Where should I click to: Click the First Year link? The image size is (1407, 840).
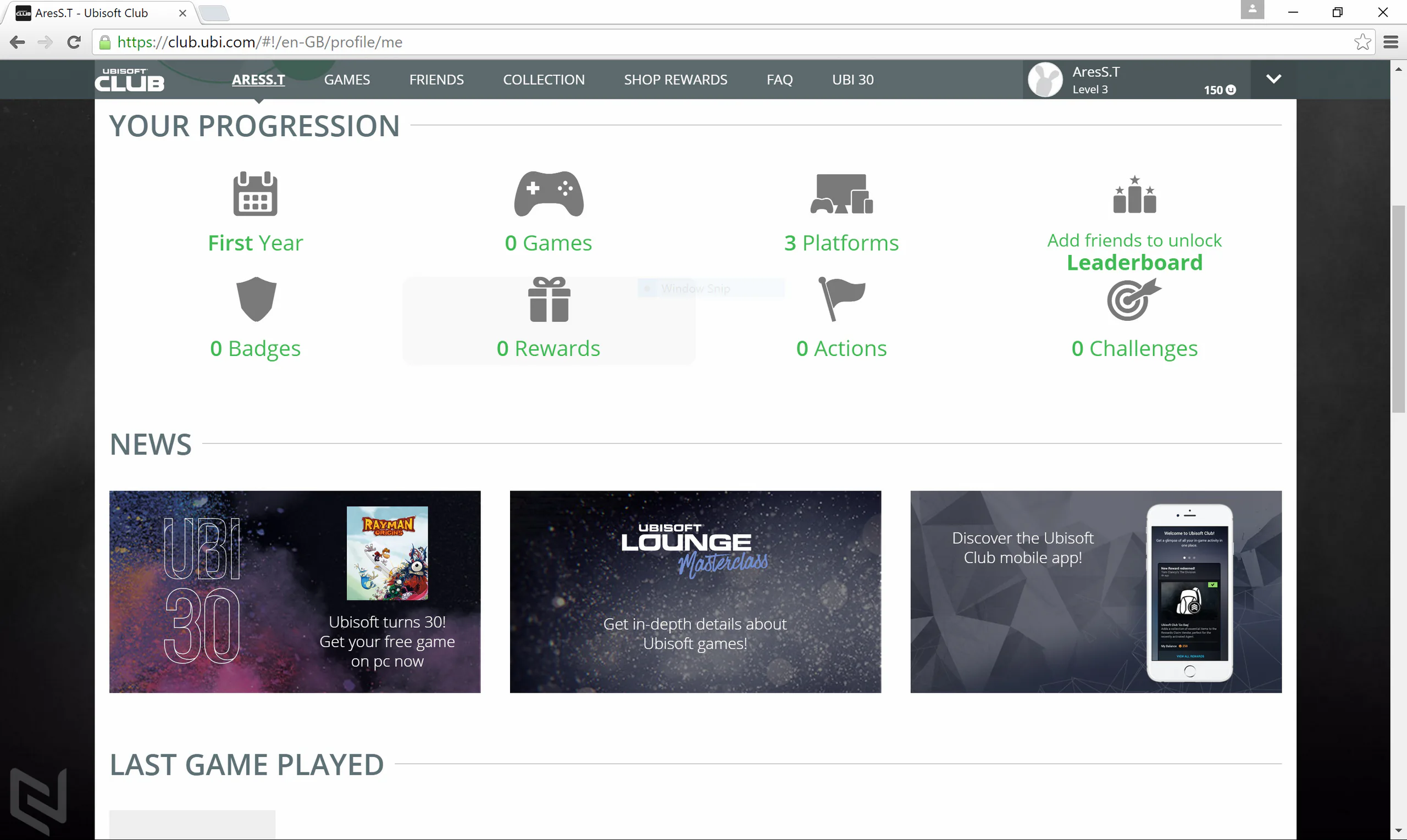(256, 243)
